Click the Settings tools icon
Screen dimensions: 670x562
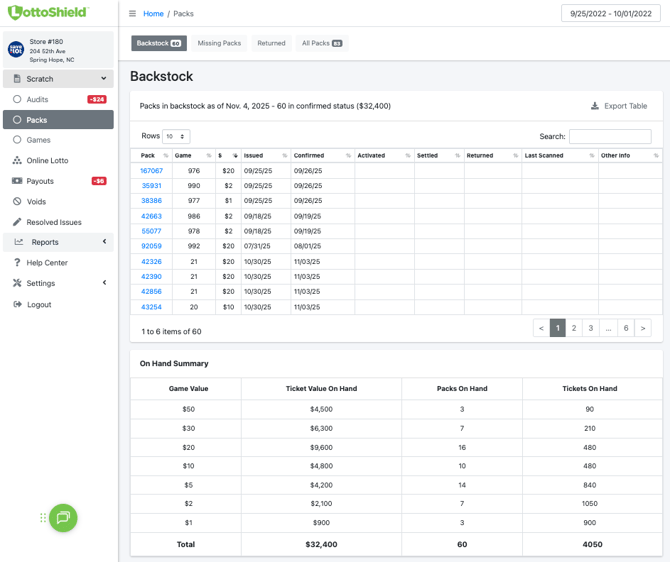coord(17,283)
